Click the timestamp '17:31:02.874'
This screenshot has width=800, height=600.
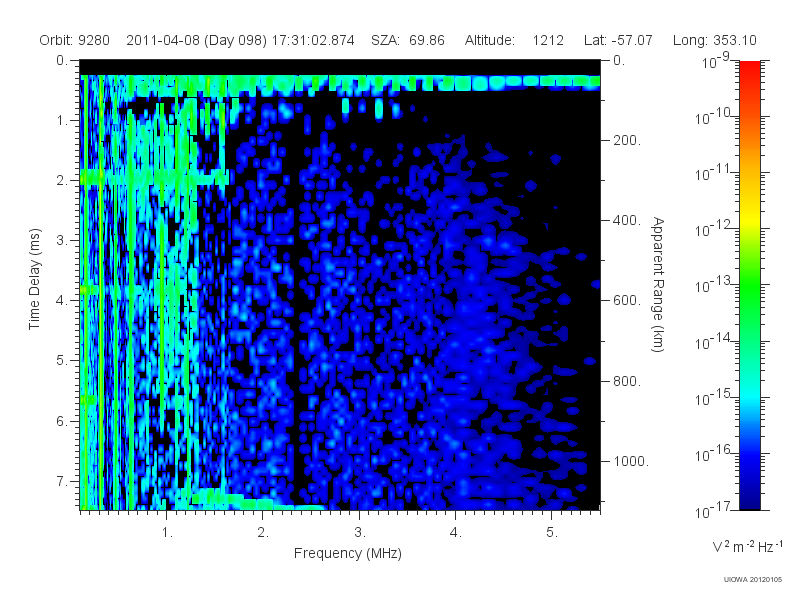tap(313, 40)
